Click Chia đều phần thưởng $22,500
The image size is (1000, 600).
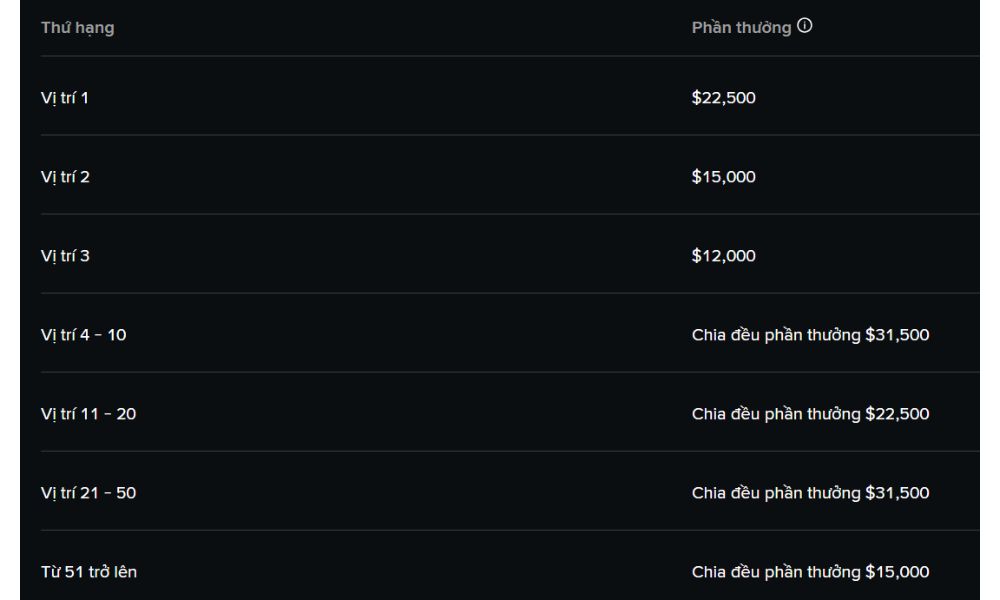810,414
